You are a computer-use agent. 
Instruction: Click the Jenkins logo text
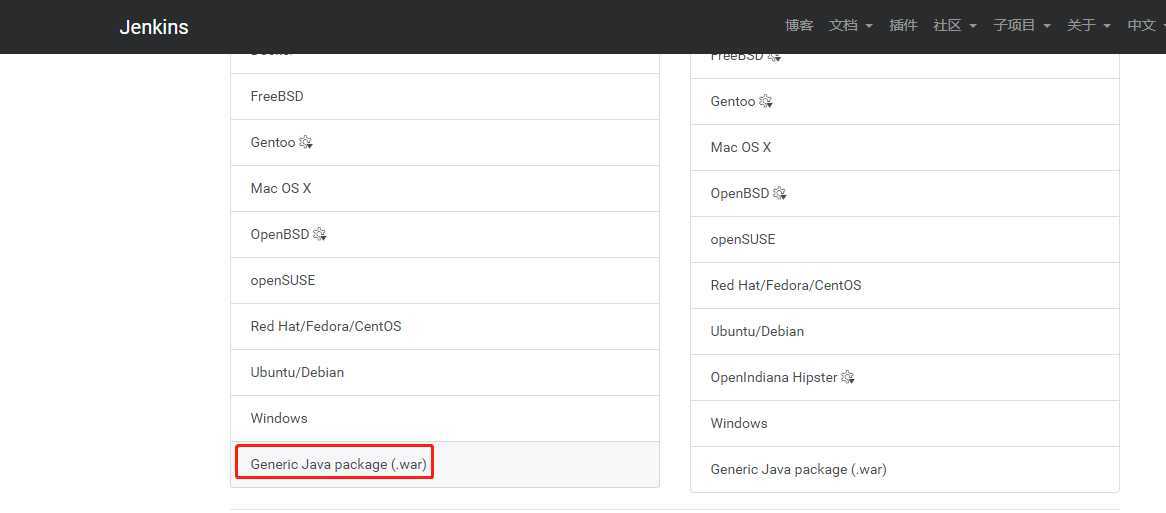[154, 27]
